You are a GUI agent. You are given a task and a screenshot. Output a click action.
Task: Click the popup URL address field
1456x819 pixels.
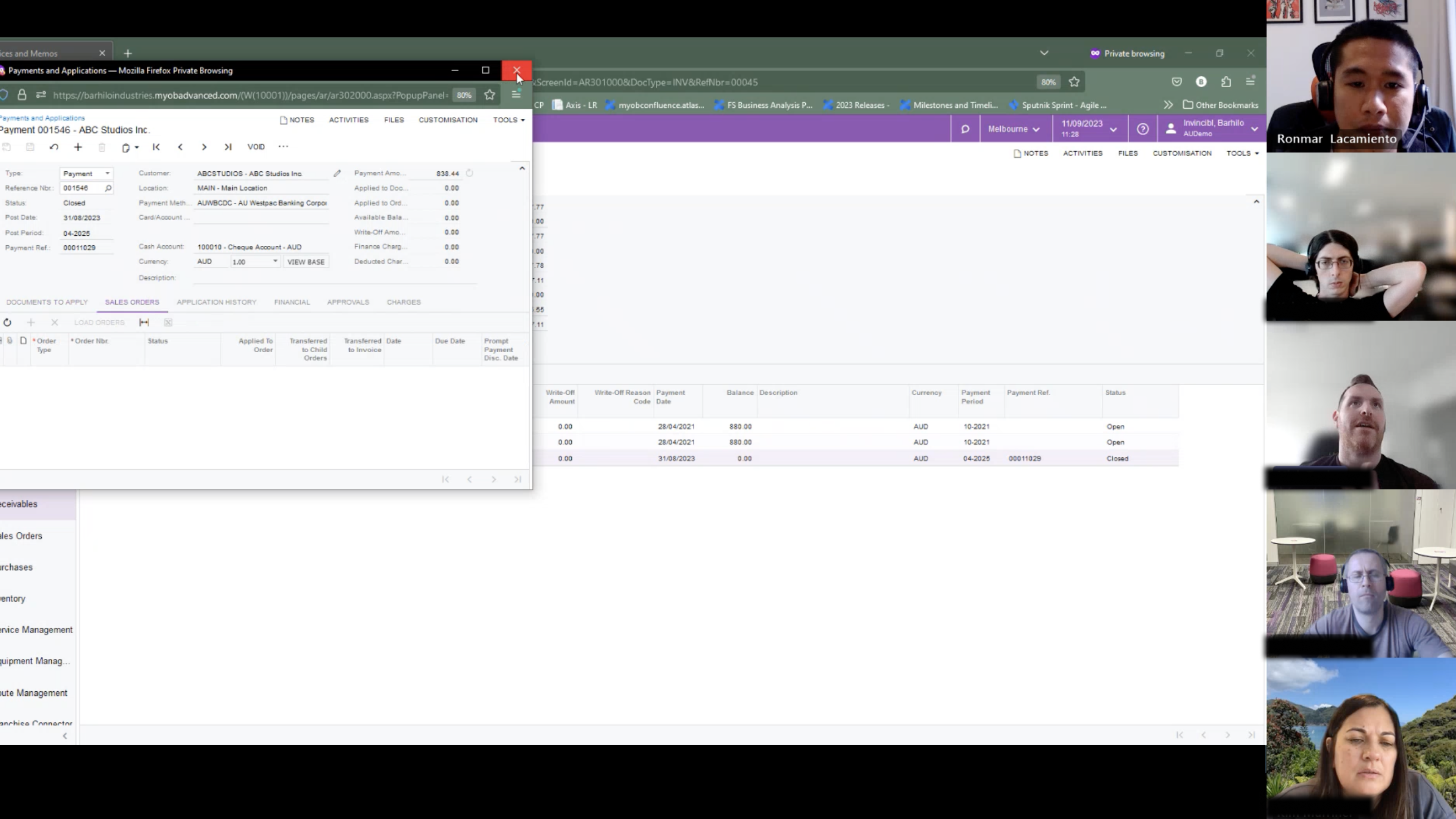250,95
